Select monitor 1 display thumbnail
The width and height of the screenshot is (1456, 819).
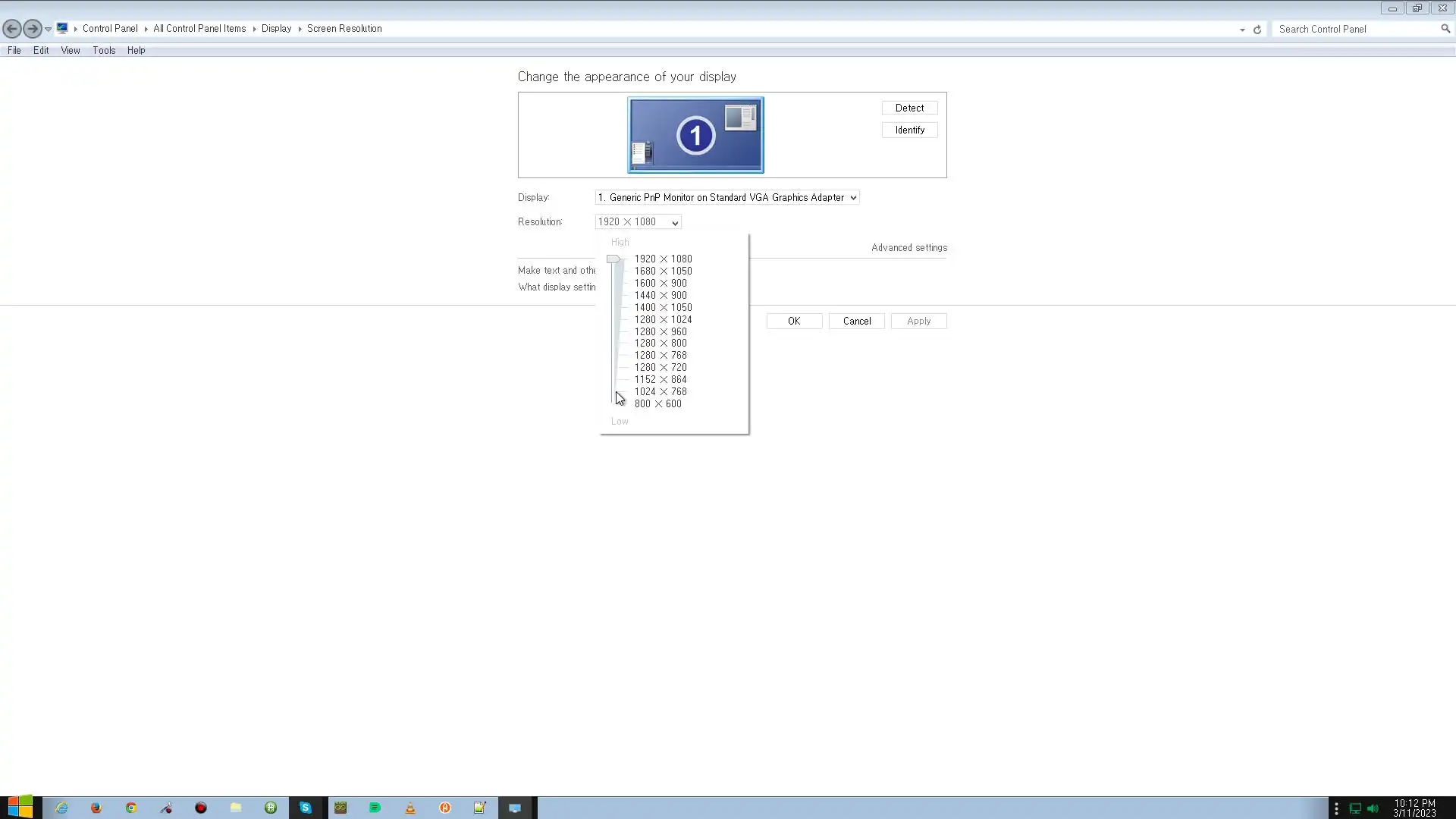[x=695, y=135]
